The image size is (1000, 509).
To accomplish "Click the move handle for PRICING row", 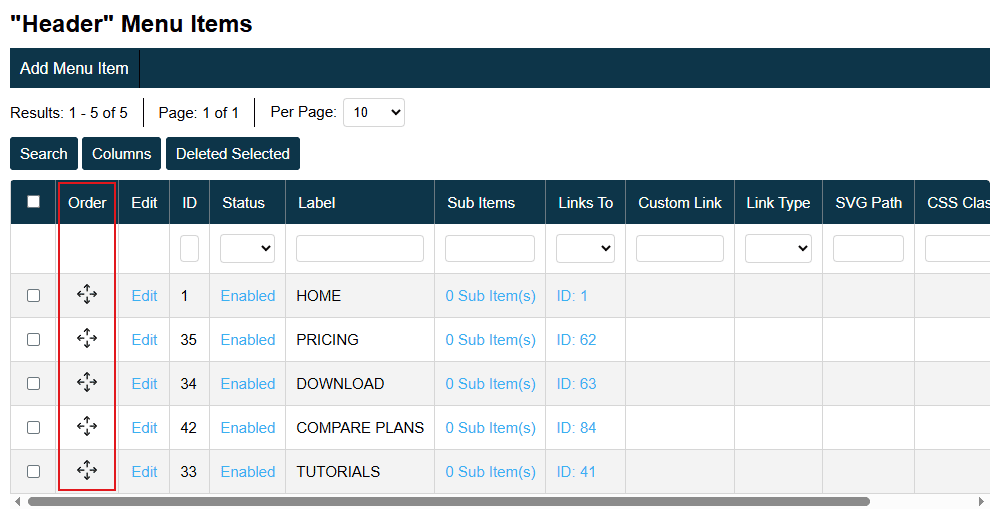I will click(x=87, y=339).
